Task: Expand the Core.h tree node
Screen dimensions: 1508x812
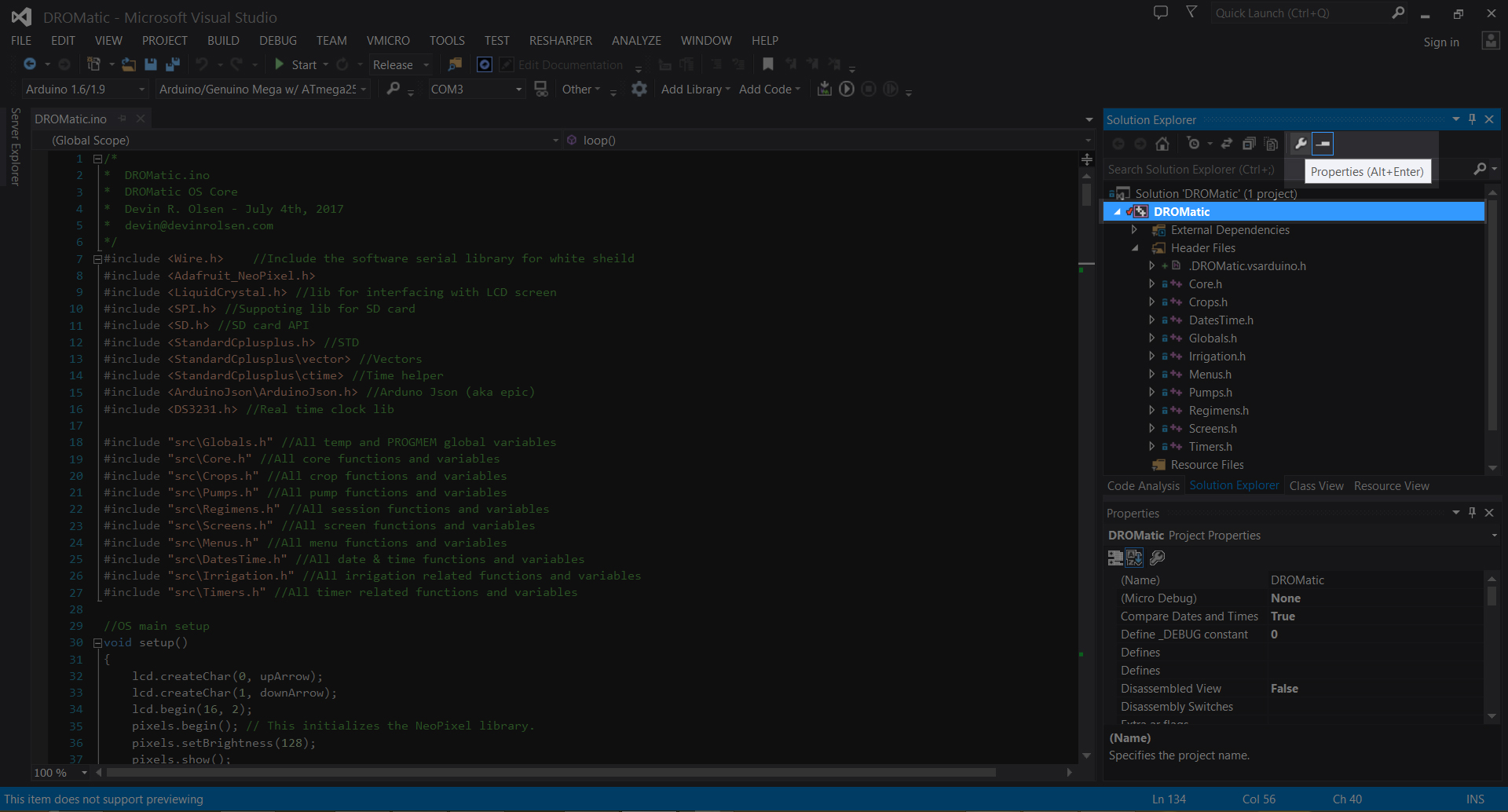Action: click(1151, 284)
